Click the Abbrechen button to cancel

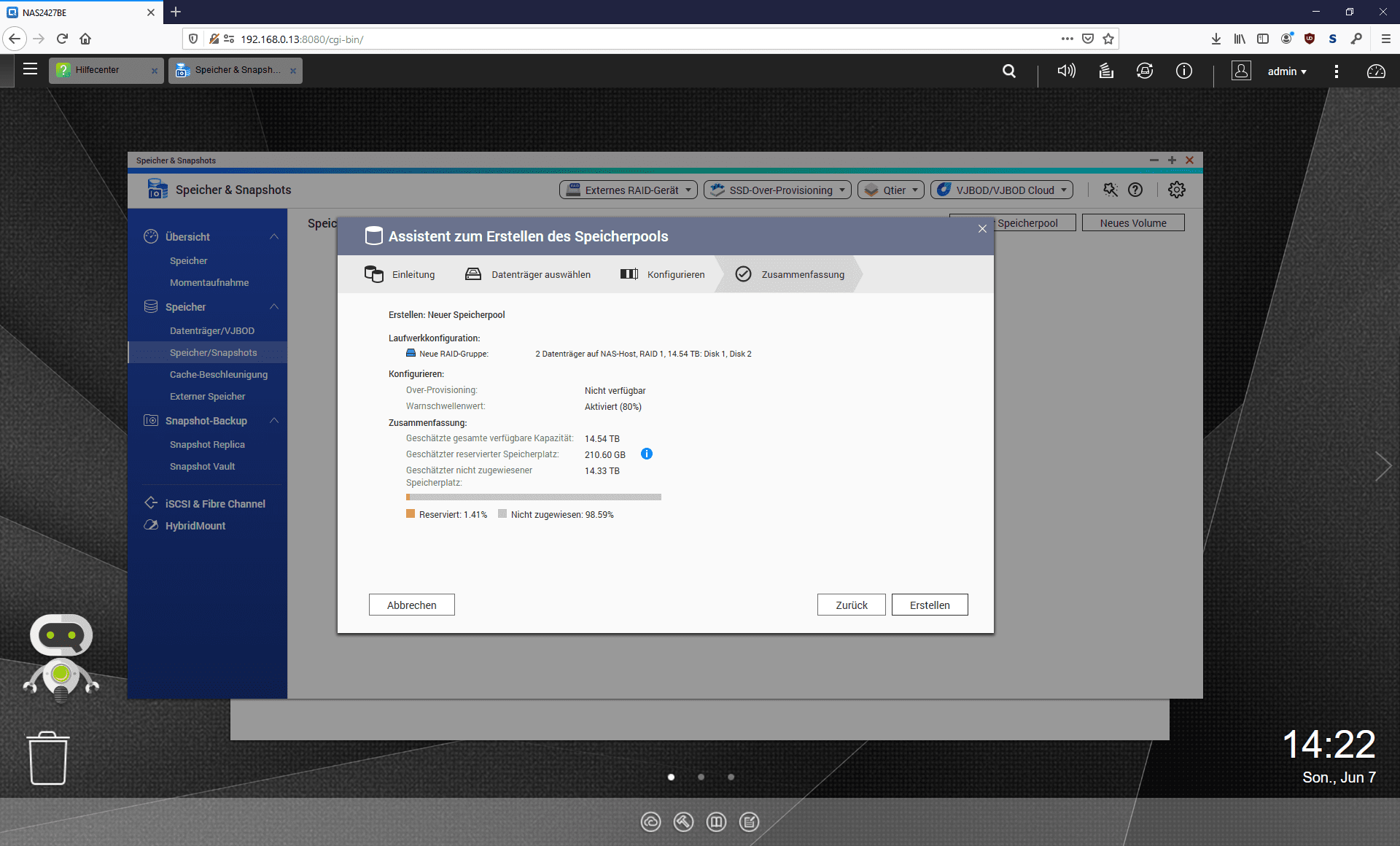coord(413,605)
